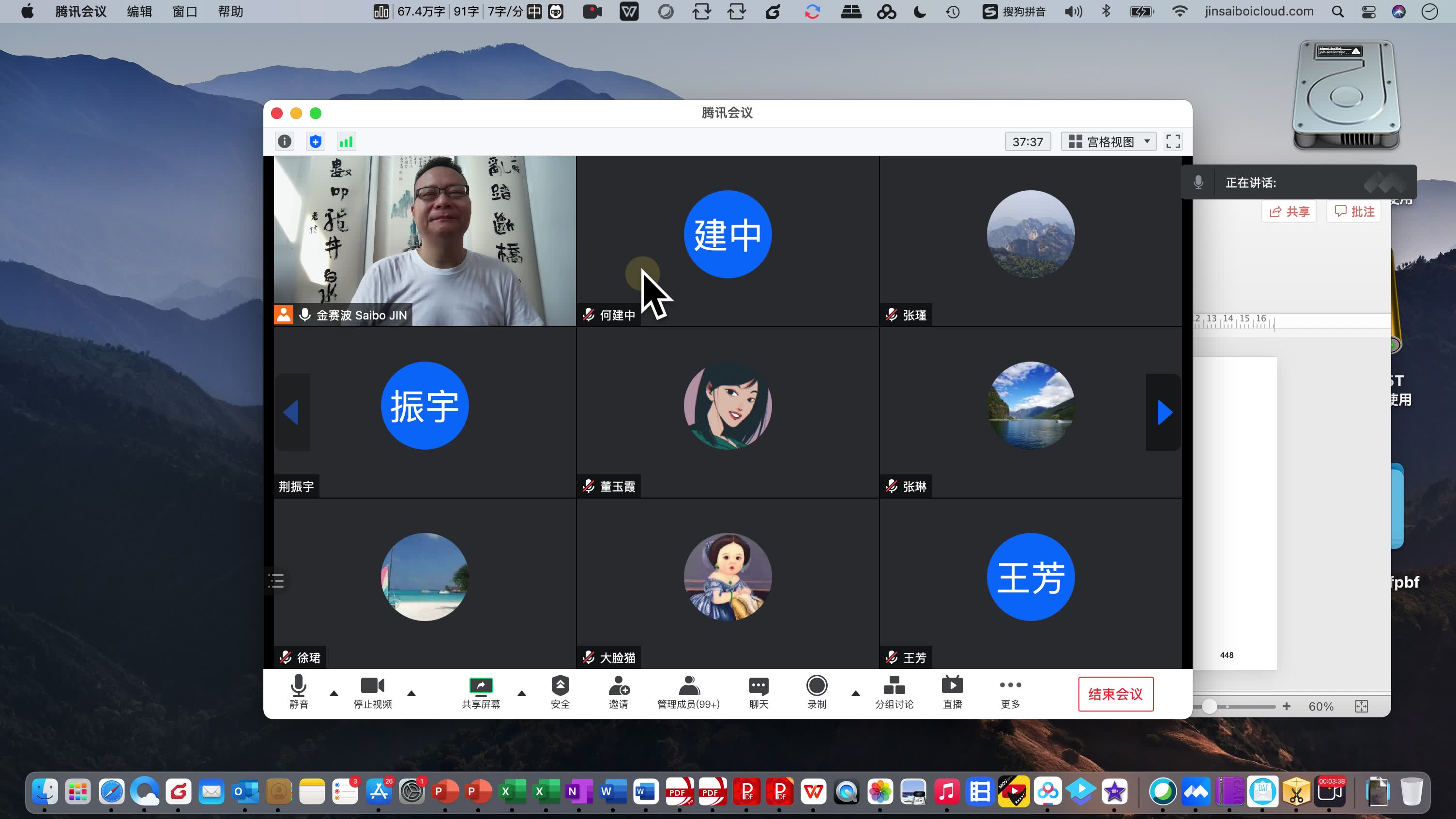Screen dimensions: 1456x819
Task: Open hard drive icon on desktop
Action: (x=1346, y=95)
